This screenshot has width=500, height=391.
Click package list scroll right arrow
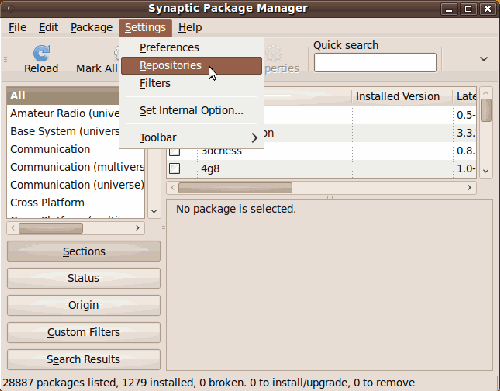(x=469, y=188)
